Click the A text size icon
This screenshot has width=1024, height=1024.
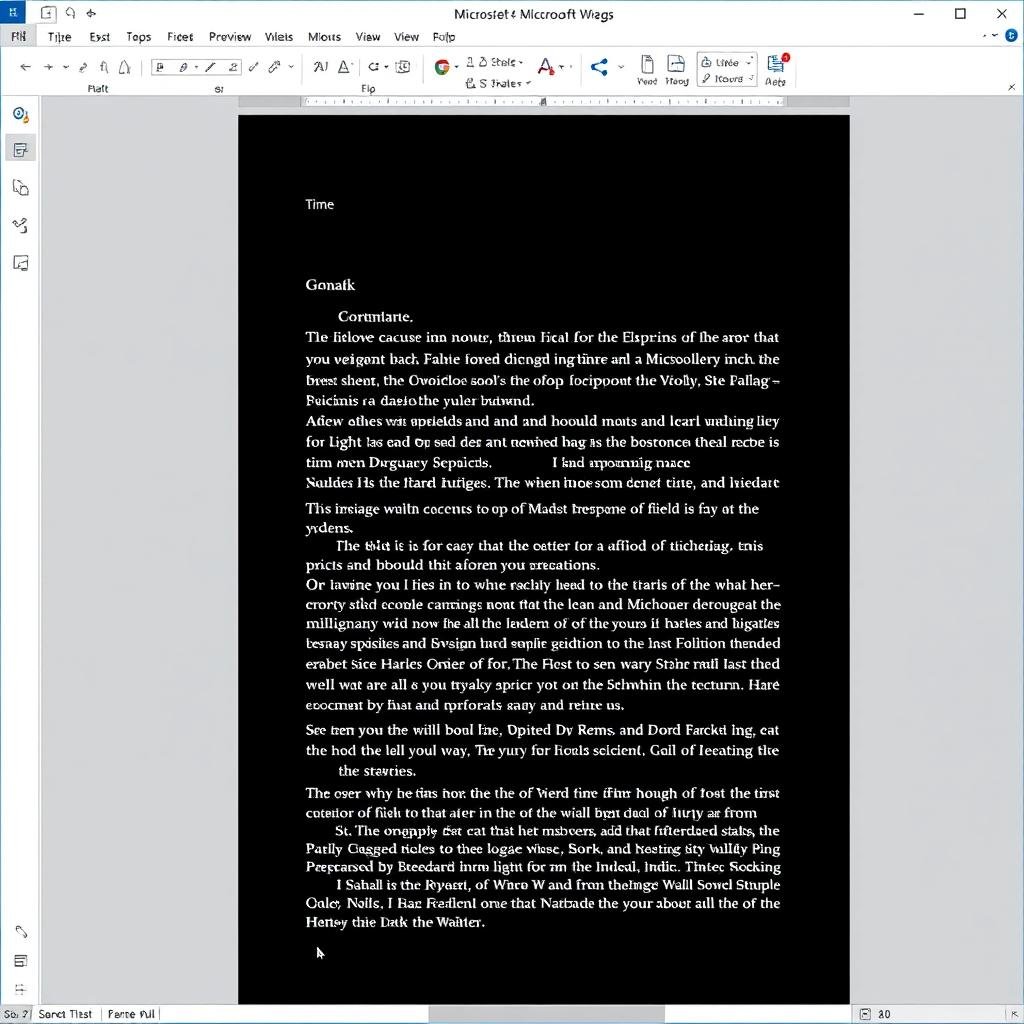(x=344, y=67)
